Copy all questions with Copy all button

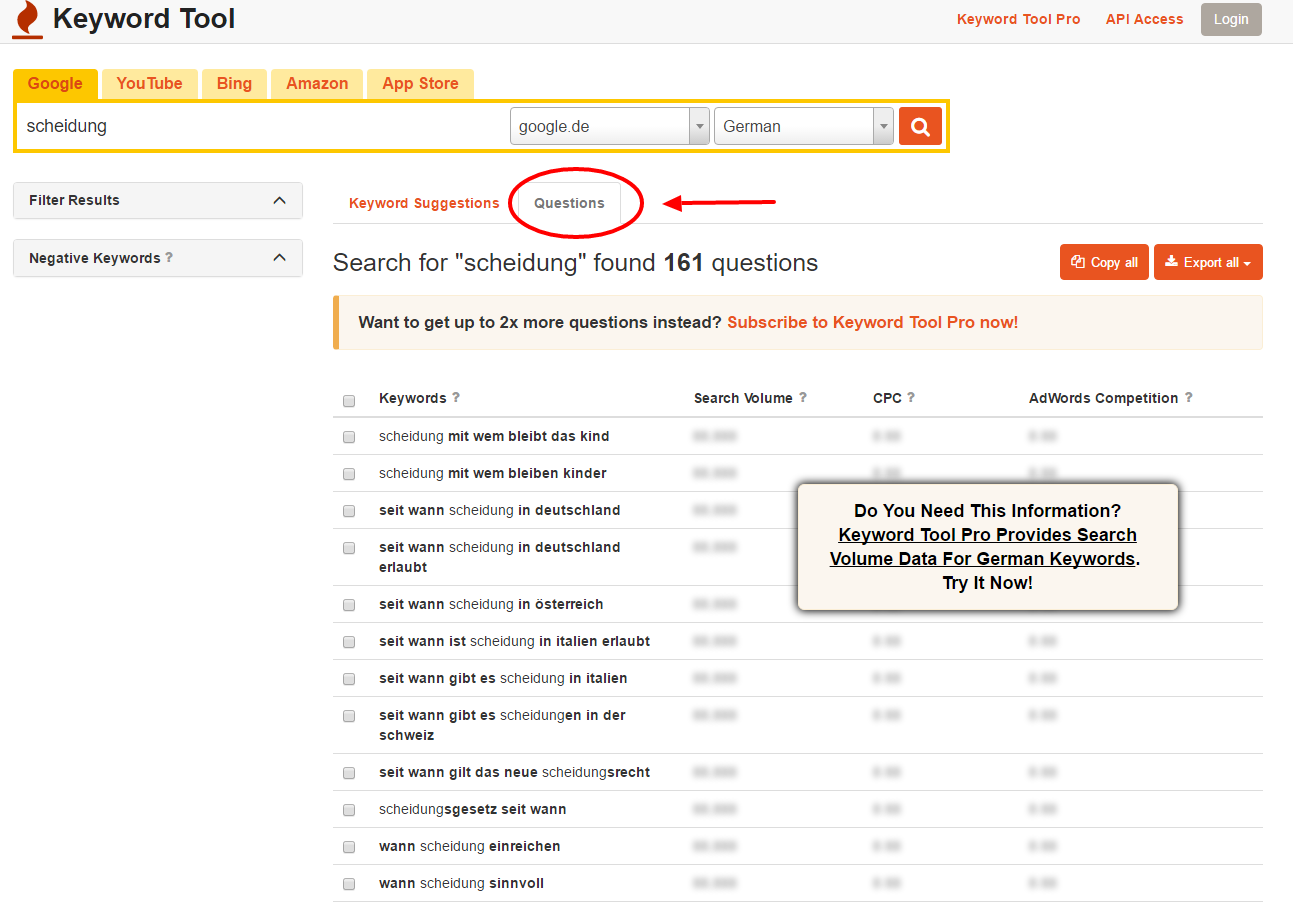tap(1104, 262)
